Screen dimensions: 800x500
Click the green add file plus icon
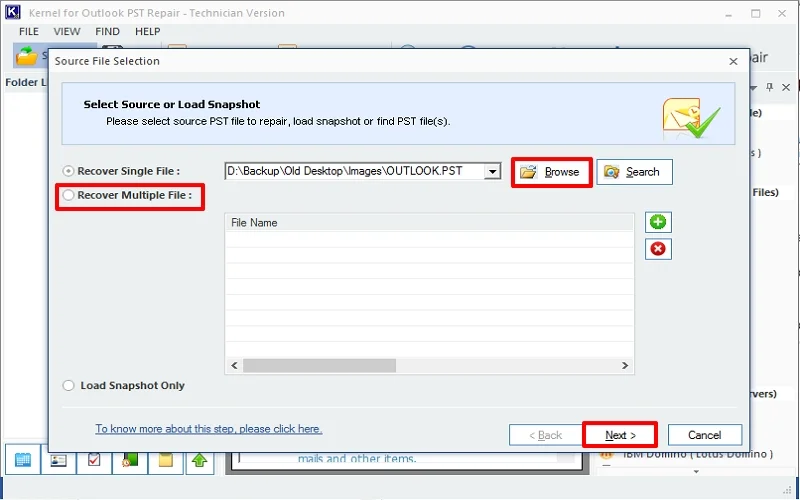coord(658,223)
